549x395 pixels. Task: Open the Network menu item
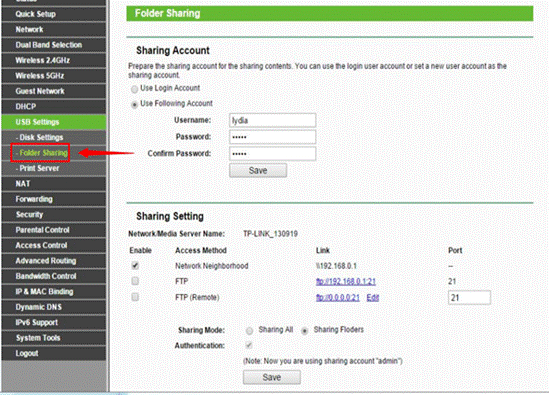point(54,29)
